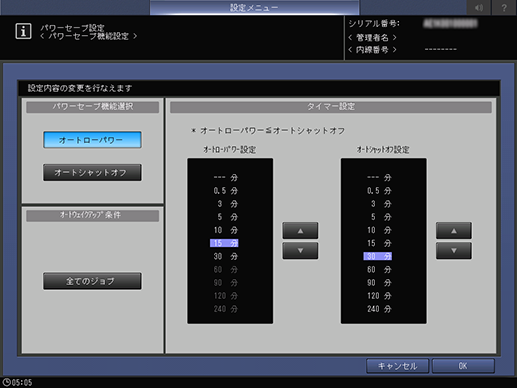This screenshot has height=388, width=517.
Task: Decrease auto low power timer with down arrow
Action: (x=300, y=251)
